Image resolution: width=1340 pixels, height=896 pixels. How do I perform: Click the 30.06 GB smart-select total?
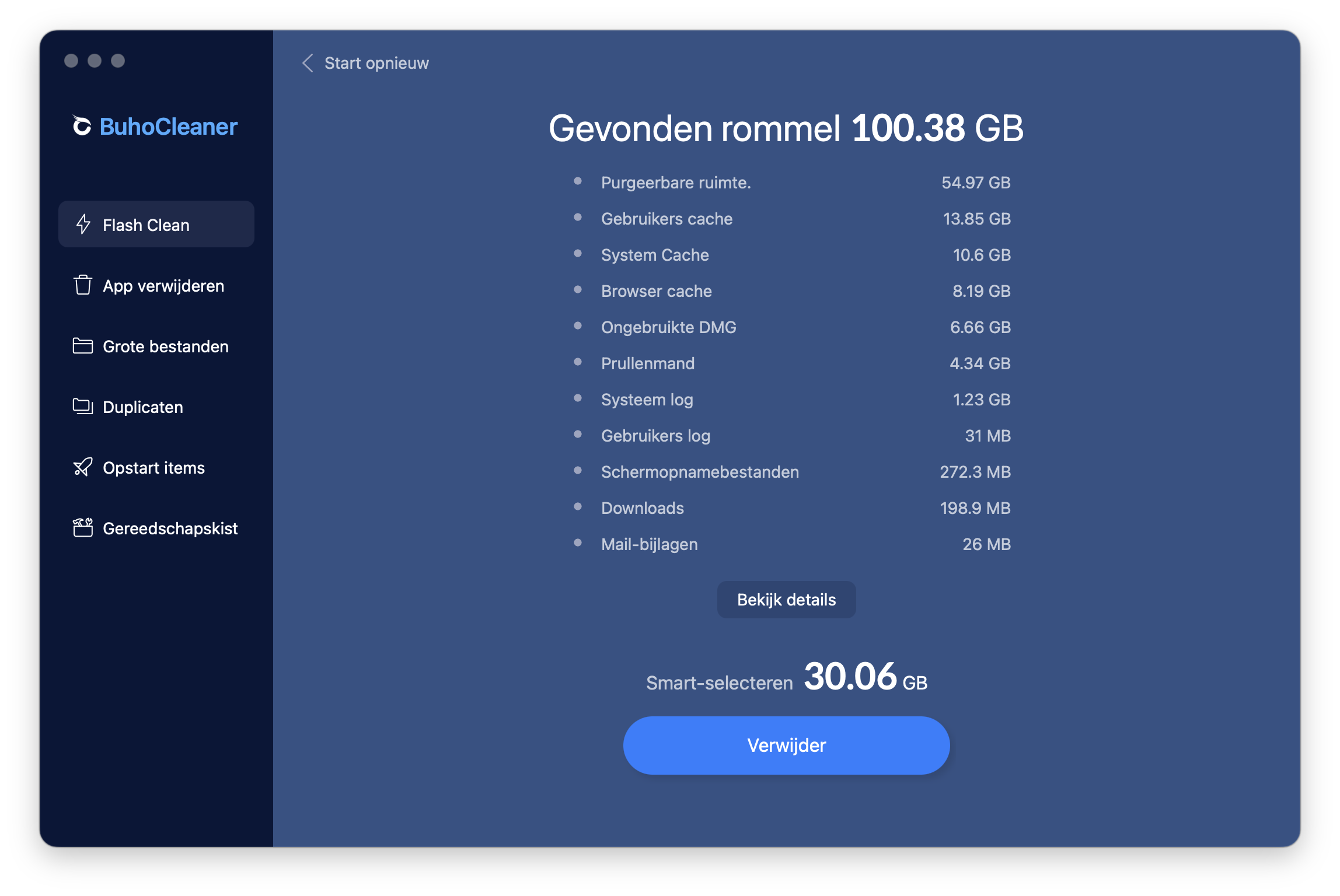click(866, 677)
